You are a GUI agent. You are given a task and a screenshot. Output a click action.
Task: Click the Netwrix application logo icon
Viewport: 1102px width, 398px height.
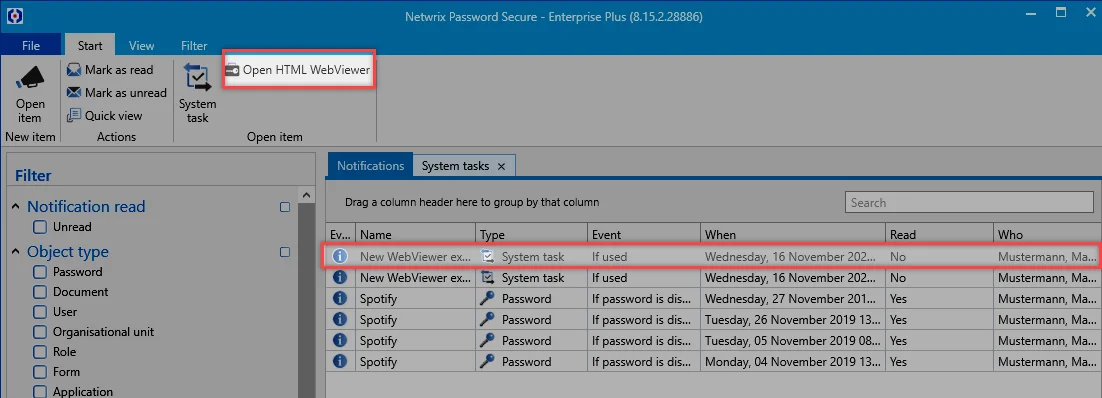pyautogui.click(x=14, y=16)
